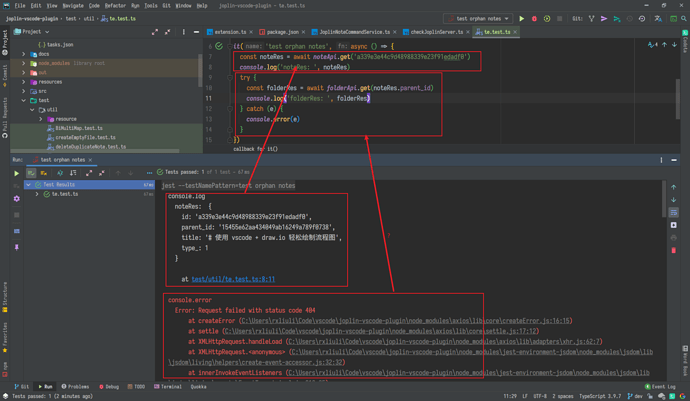The image size is (690, 401).
Task: Rerun tests with green play icon in Run panel
Action: click(17, 173)
